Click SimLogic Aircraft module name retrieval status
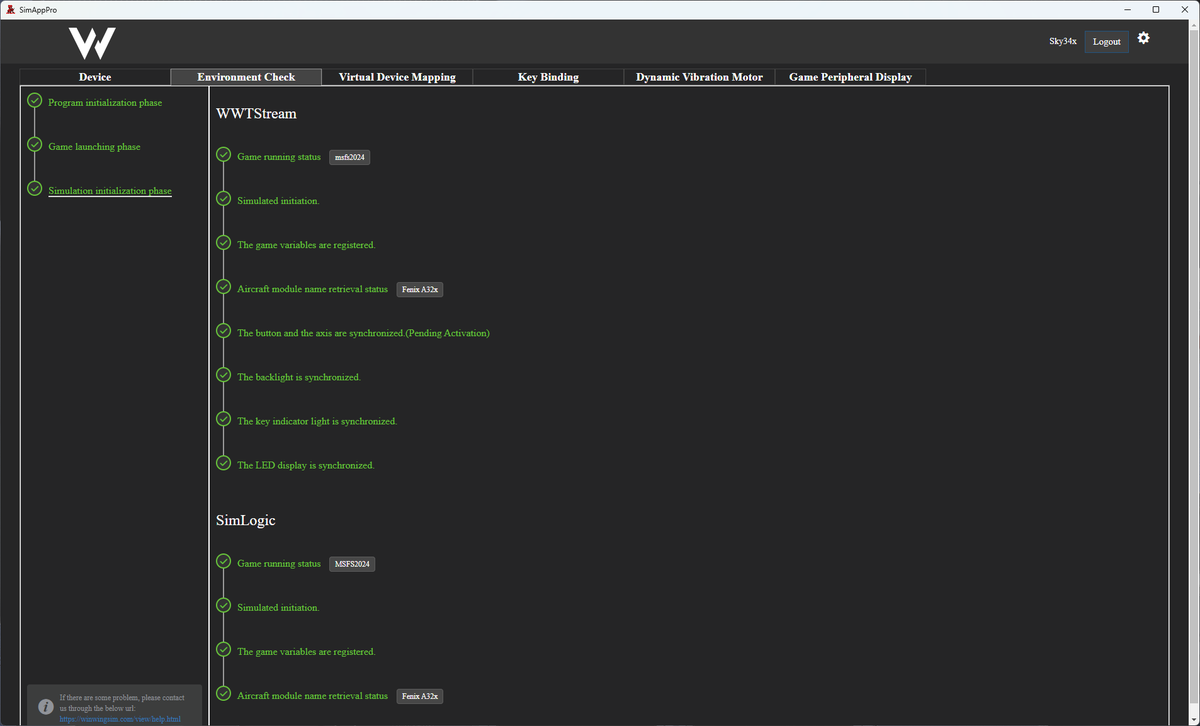The image size is (1200, 726). point(312,696)
